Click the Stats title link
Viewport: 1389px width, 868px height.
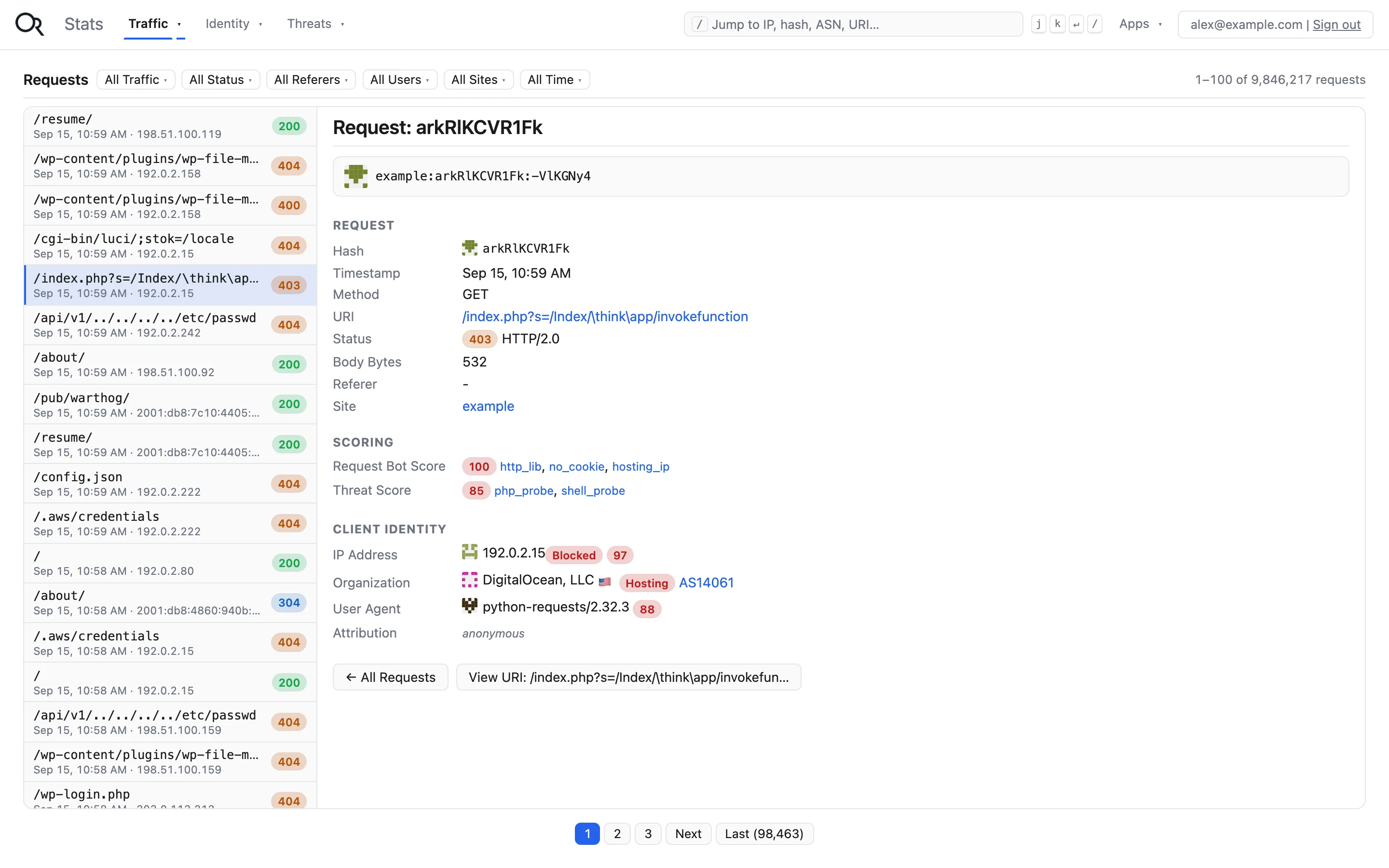84,24
